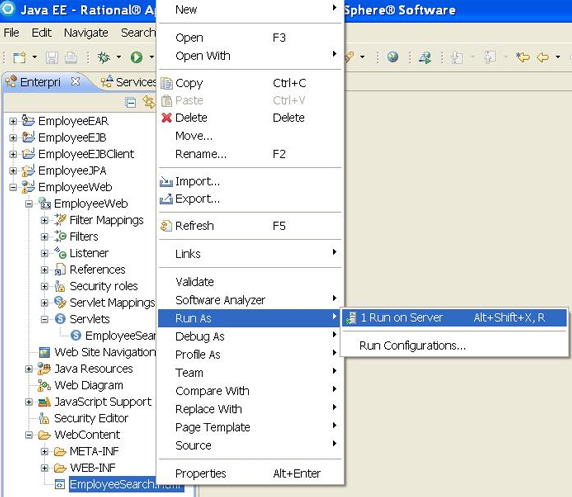Click the Link with Editor icon
Screen dimensions: 572x497
point(149,102)
